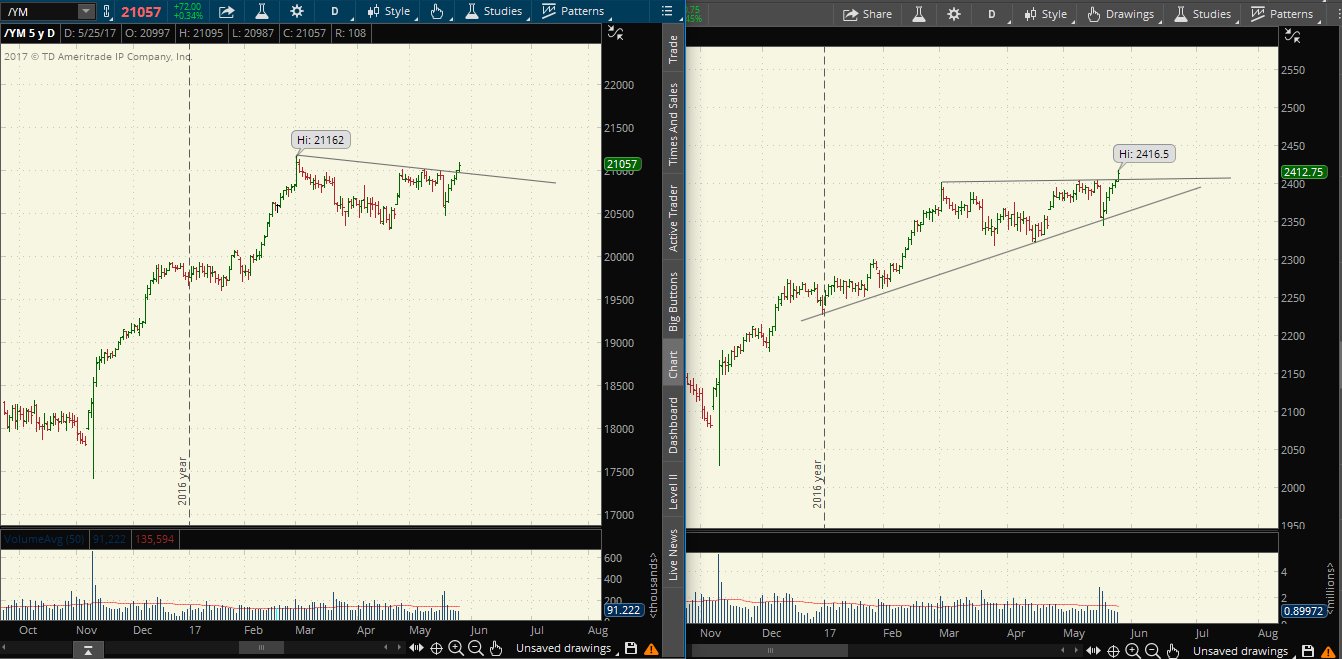Open right chart settings gear
This screenshot has height=659, width=1342.
point(954,14)
